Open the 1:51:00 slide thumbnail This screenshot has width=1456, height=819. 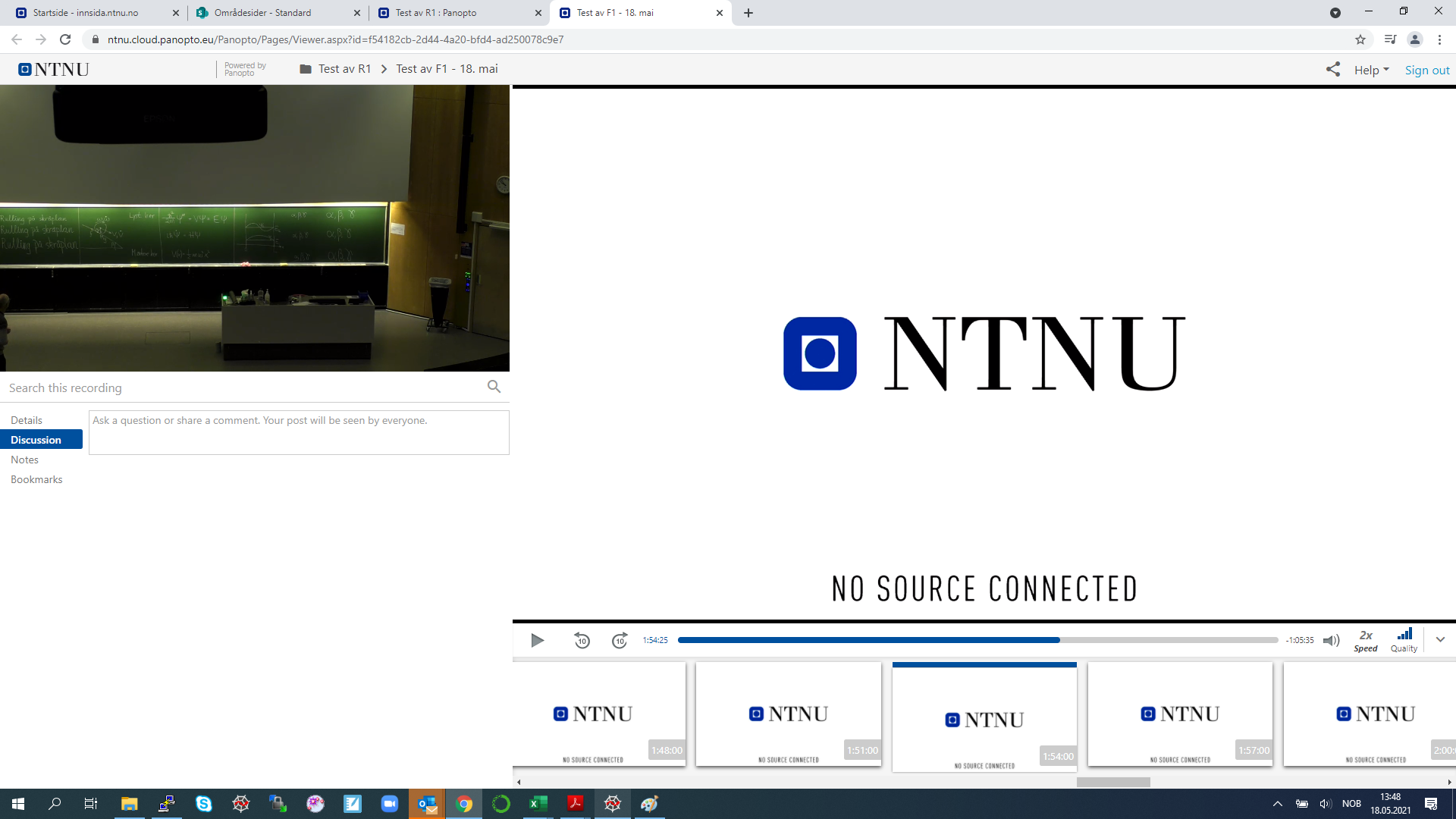tap(789, 714)
